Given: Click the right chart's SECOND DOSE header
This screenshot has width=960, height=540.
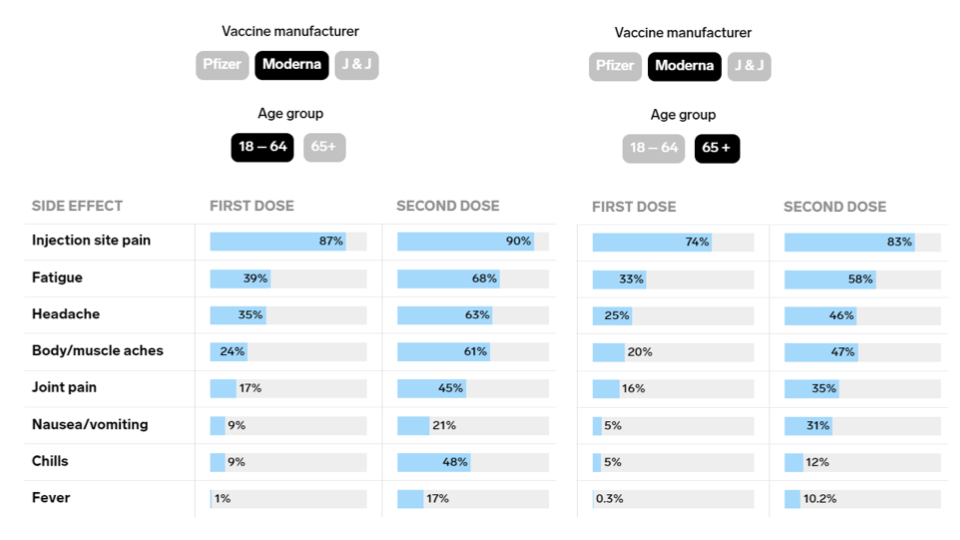Looking at the screenshot, I should click(835, 207).
